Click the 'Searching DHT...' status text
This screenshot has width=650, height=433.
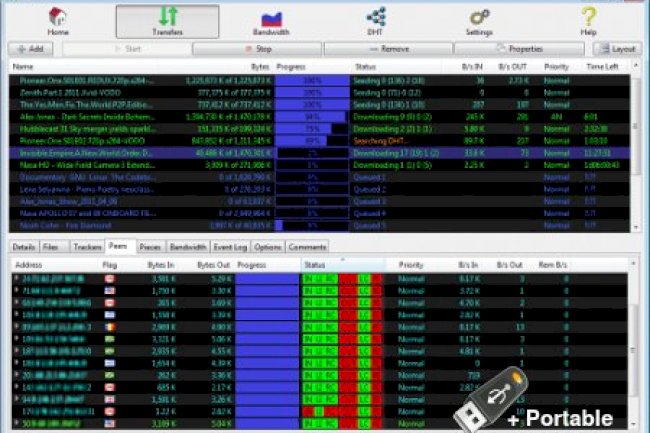(x=381, y=141)
